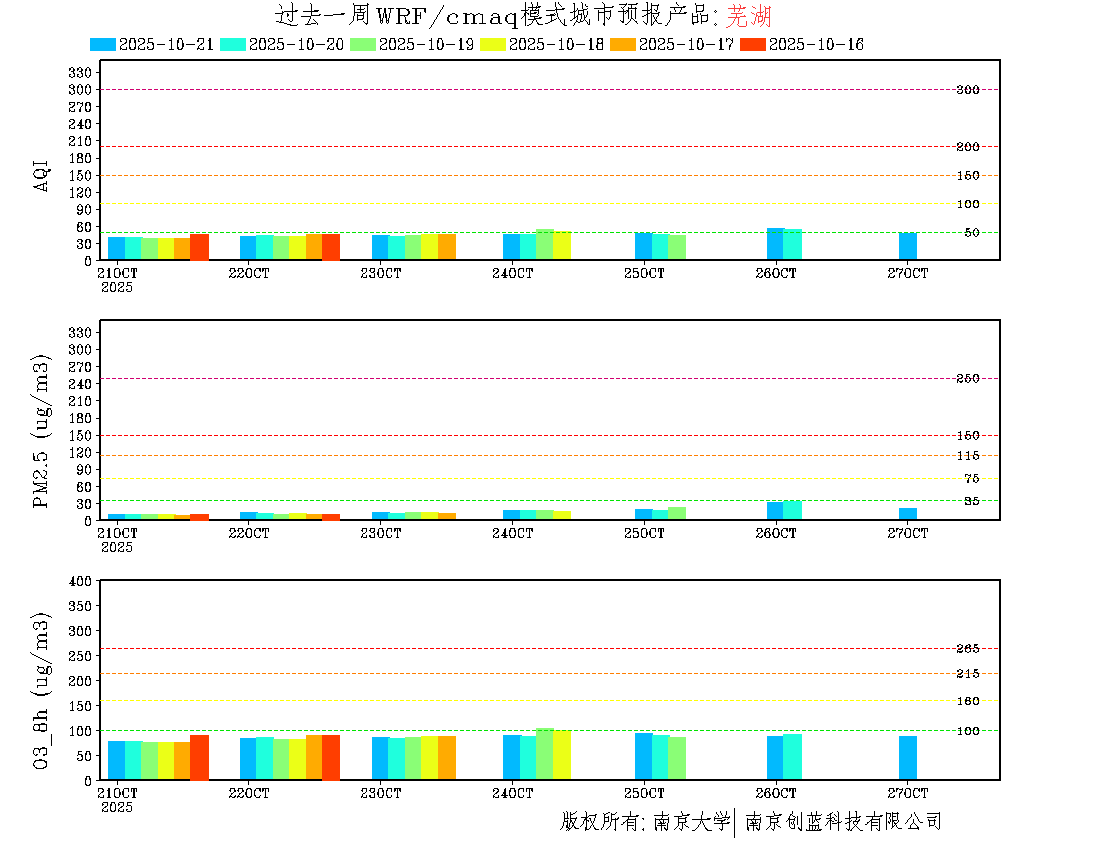This screenshot has width=1100, height=850.
Task: Click the 265 threshold label in O3_8h chart
Action: point(967,649)
